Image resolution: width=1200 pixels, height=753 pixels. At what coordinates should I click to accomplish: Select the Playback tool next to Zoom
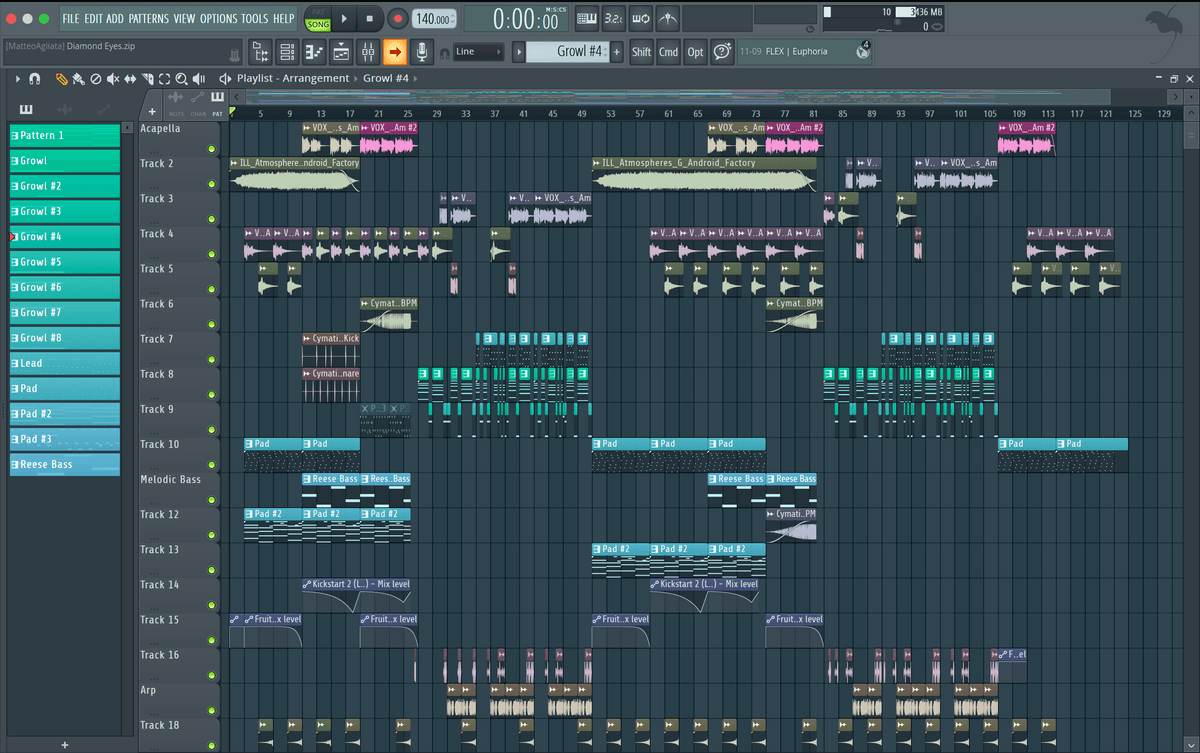coord(199,78)
